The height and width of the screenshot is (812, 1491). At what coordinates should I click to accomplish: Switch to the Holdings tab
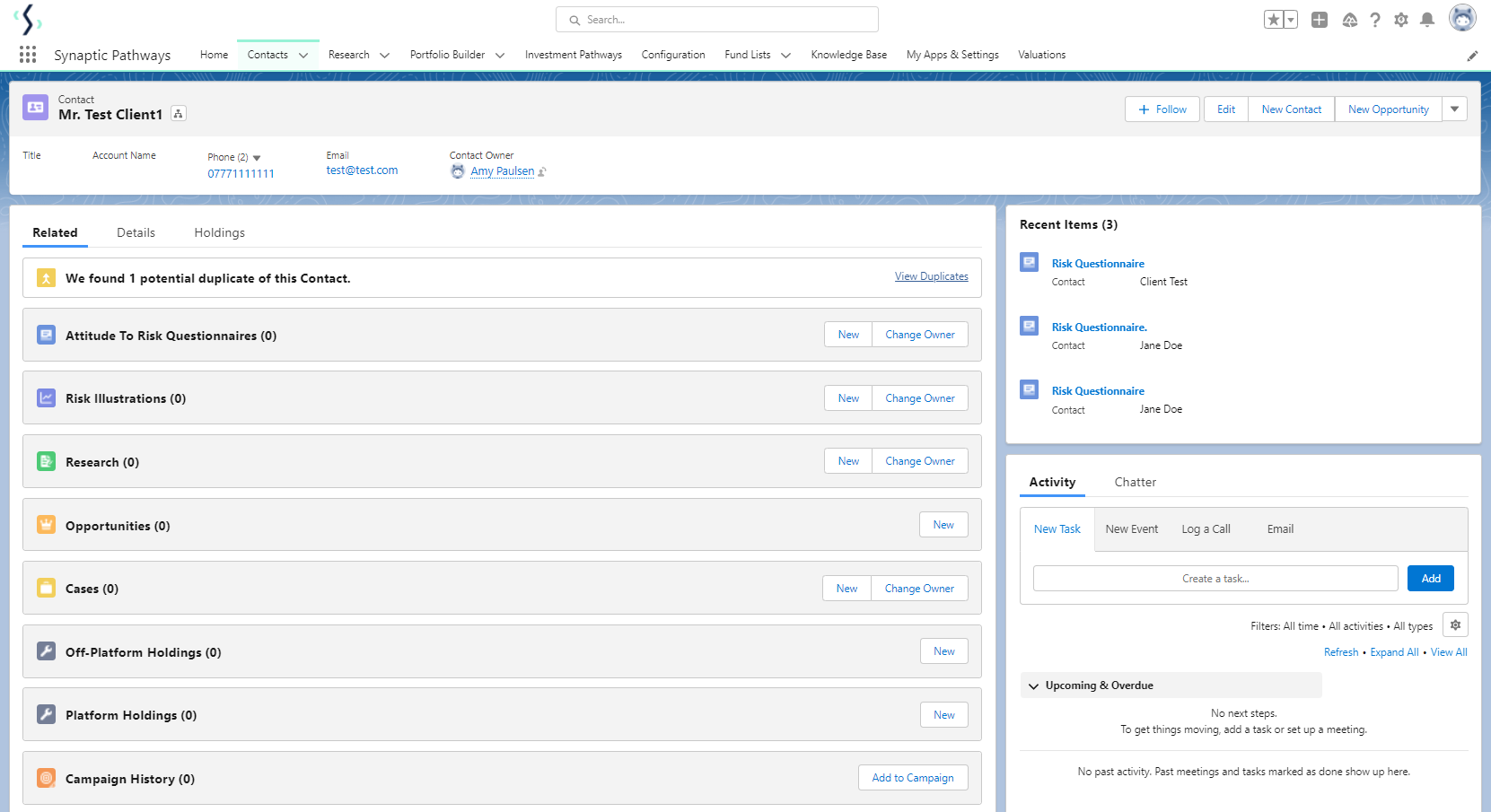tap(219, 232)
